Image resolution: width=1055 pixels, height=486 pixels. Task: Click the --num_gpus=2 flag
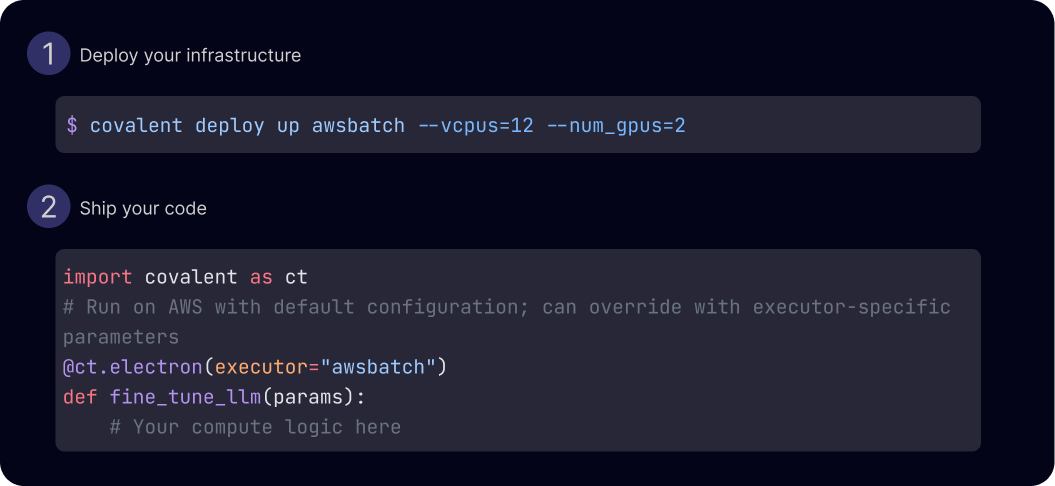(x=616, y=126)
